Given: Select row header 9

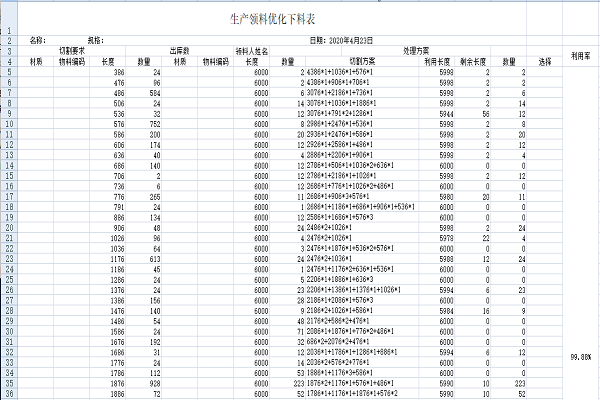Looking at the screenshot, I should (9, 113).
